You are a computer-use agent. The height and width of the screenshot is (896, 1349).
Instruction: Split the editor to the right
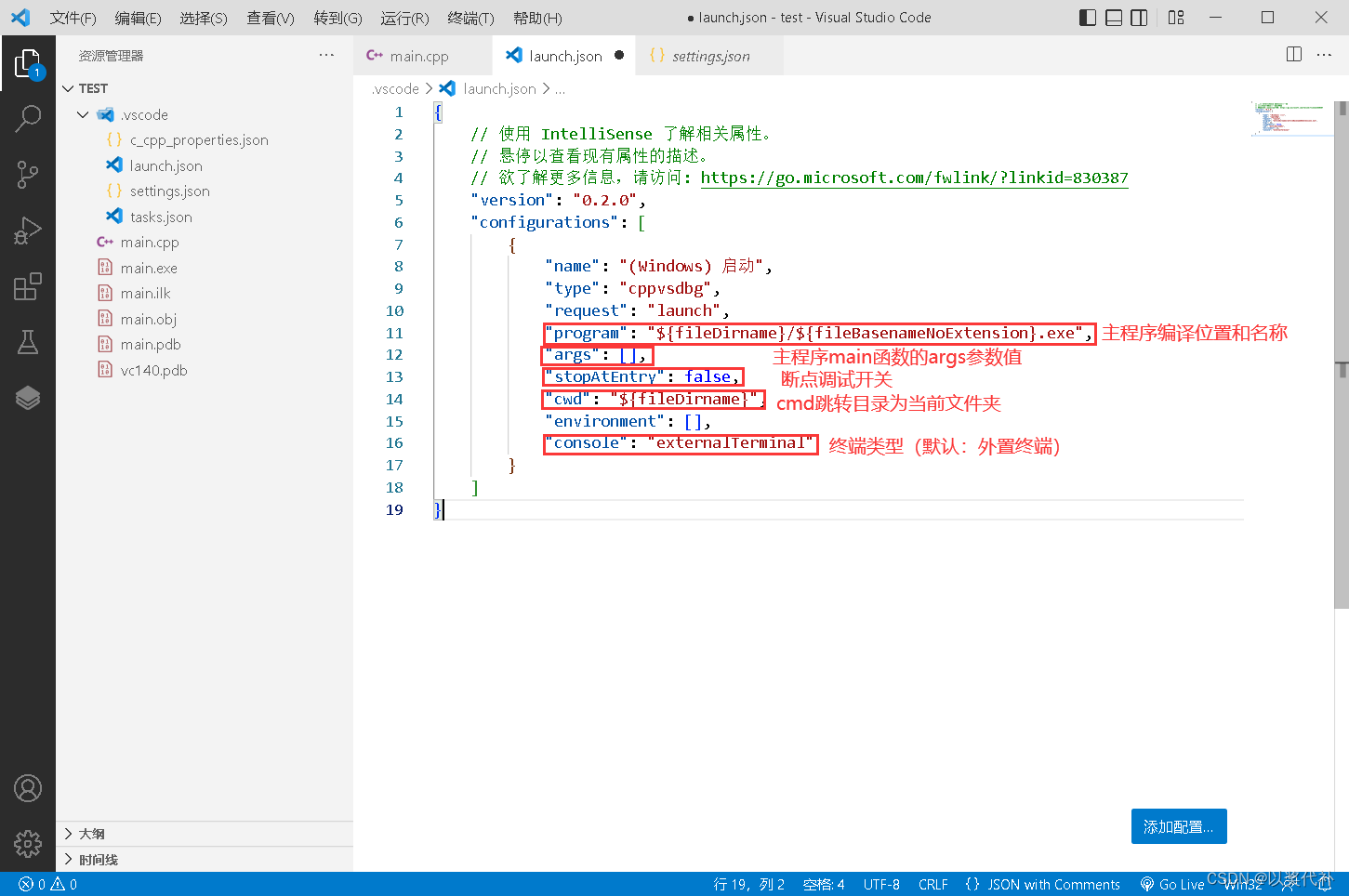(x=1293, y=54)
